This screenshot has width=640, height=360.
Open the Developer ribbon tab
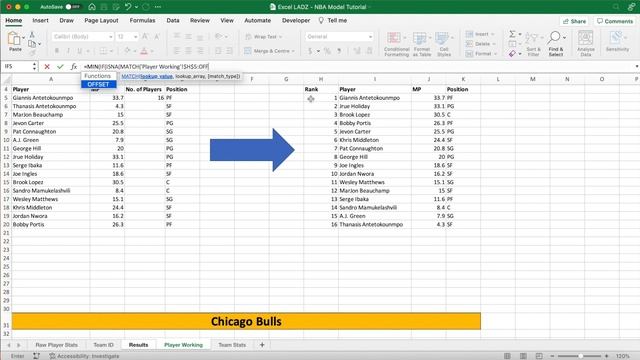pyautogui.click(x=296, y=20)
